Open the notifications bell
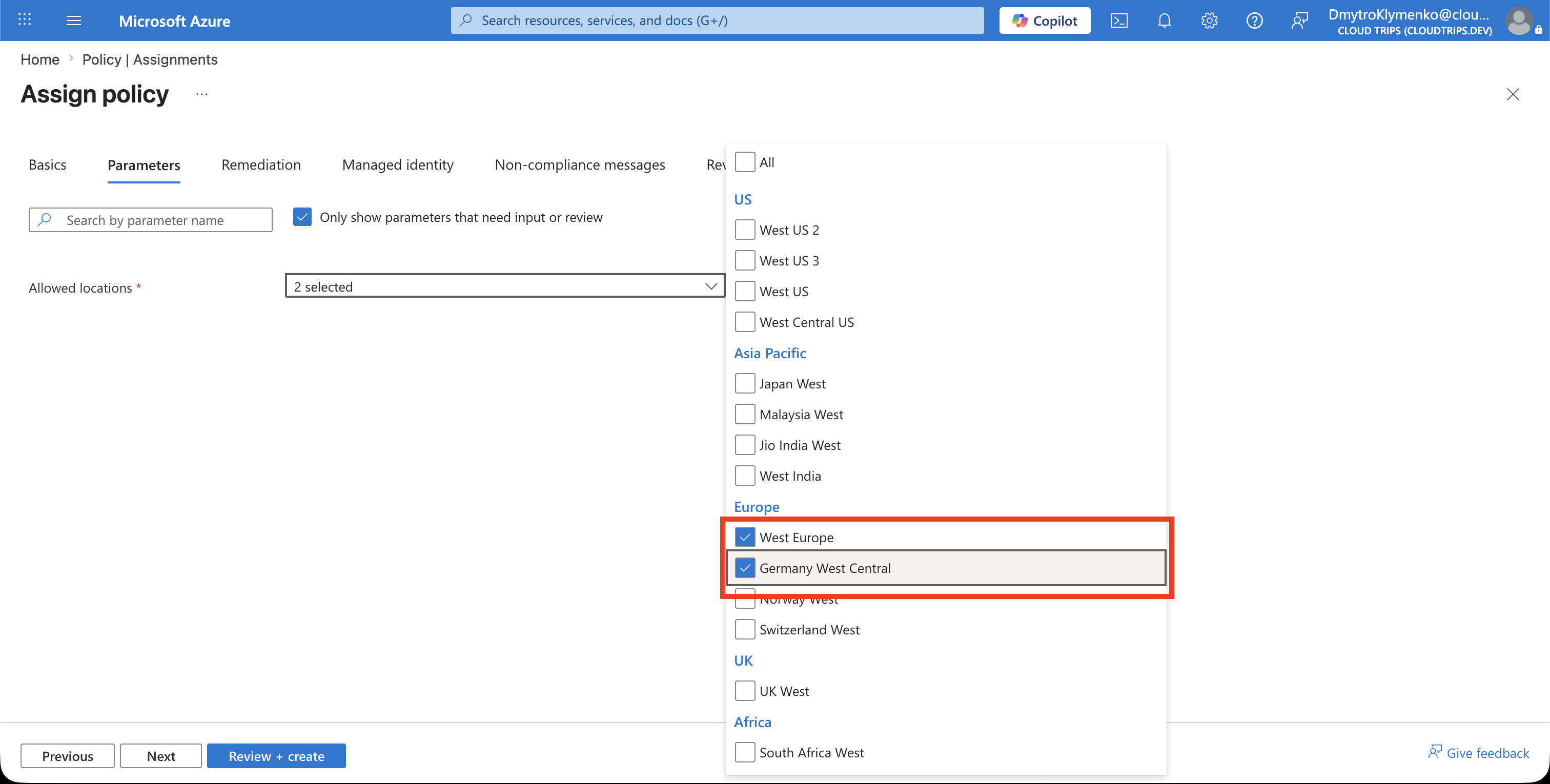1550x784 pixels. coord(1165,20)
